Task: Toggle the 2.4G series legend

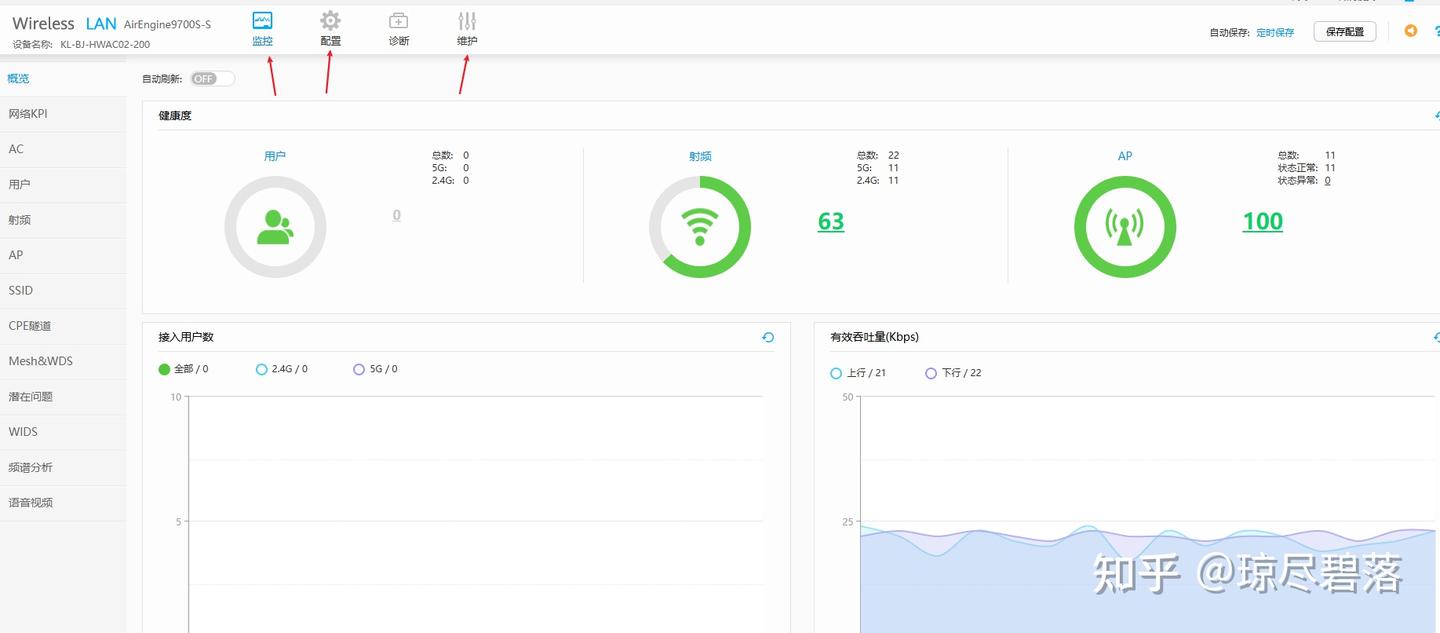Action: (282, 369)
